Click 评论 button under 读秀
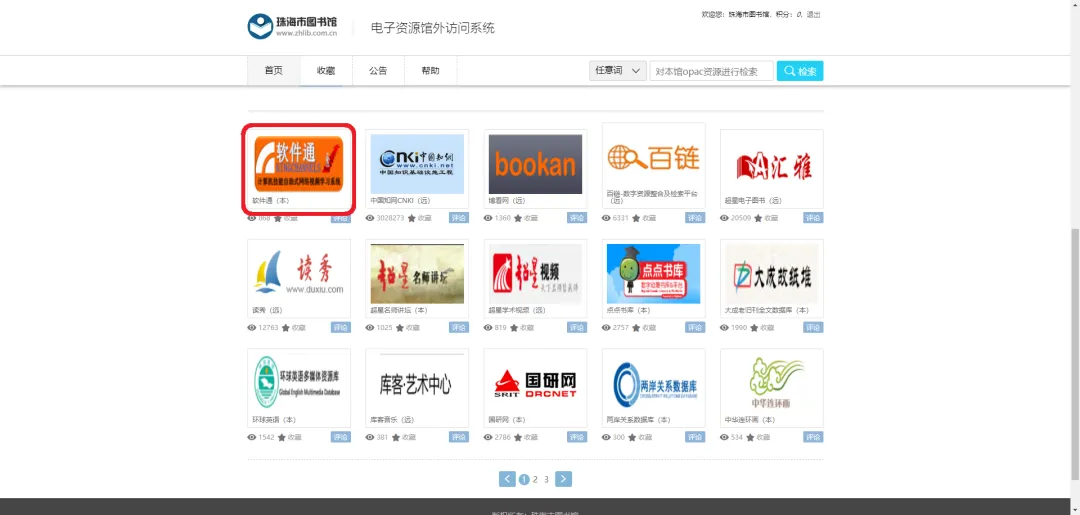The height and width of the screenshot is (515, 1080). point(340,328)
